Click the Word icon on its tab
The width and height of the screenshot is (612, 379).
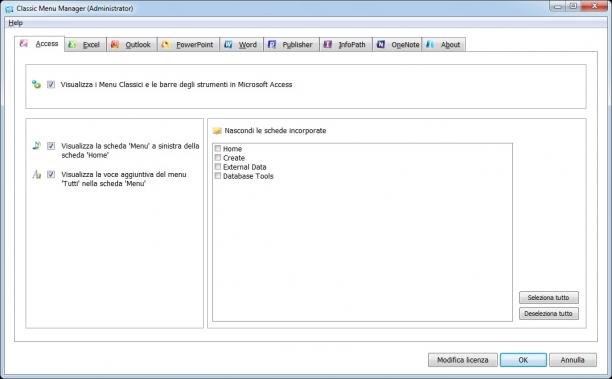228,44
